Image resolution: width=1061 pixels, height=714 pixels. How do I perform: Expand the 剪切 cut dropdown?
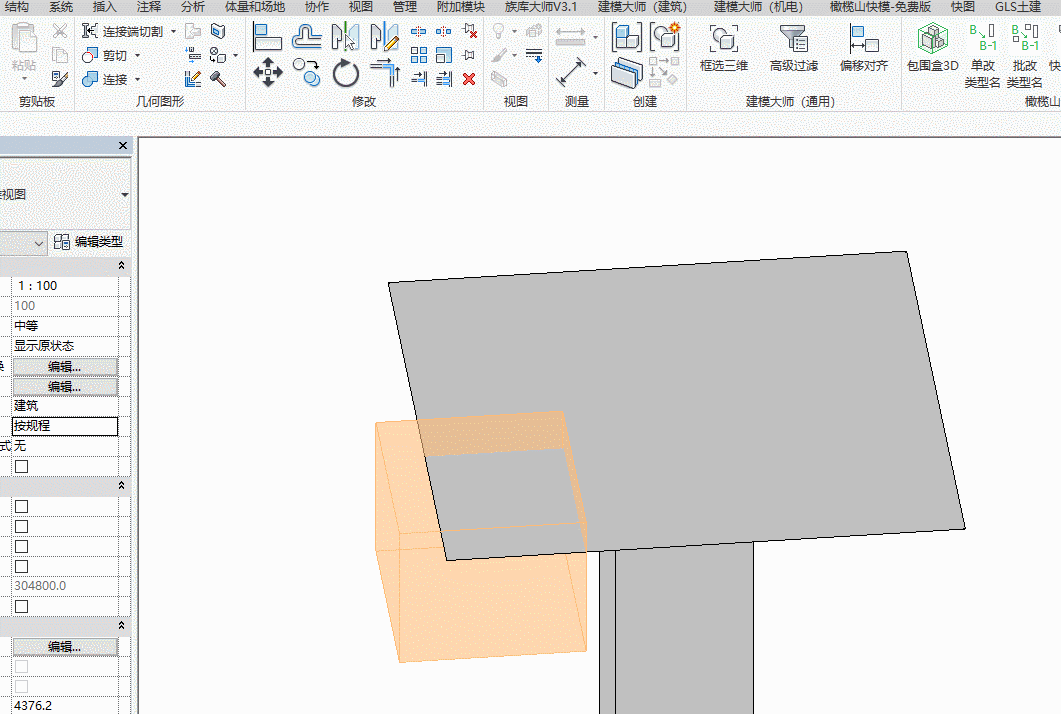coord(137,56)
